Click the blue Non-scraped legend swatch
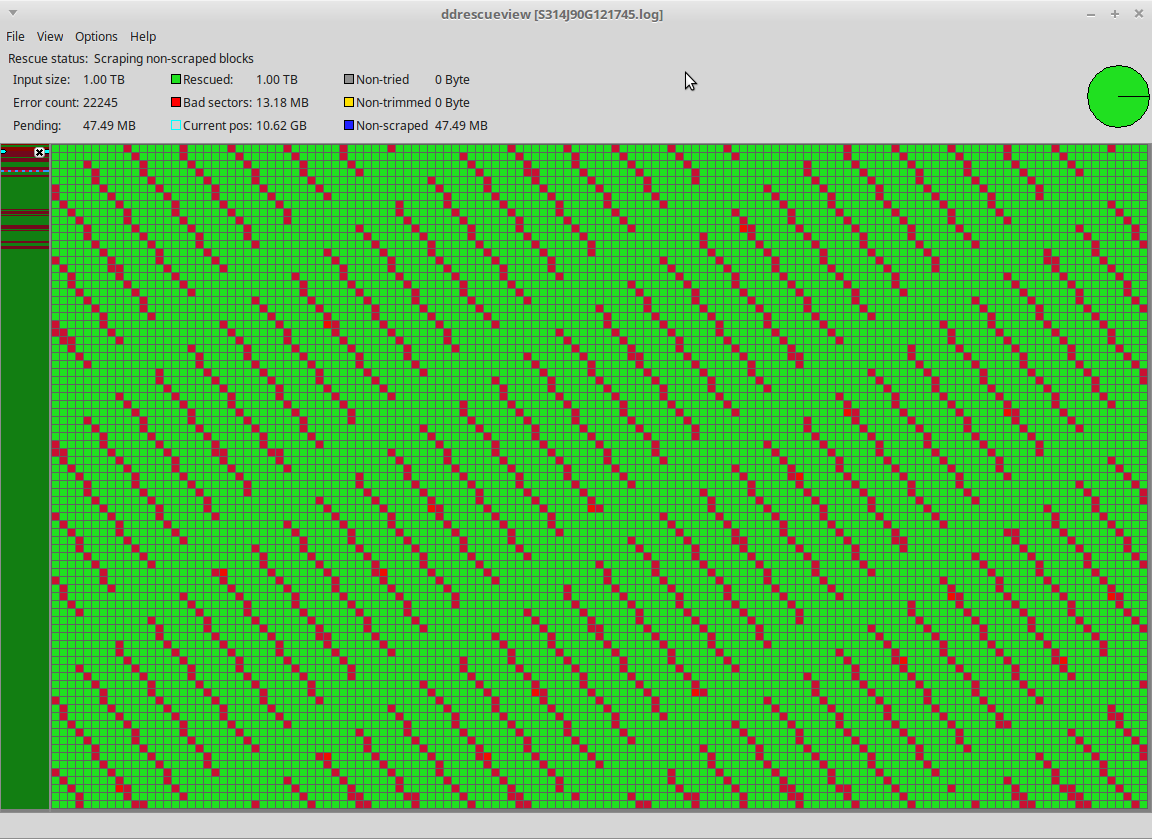1152x839 pixels. click(x=349, y=126)
